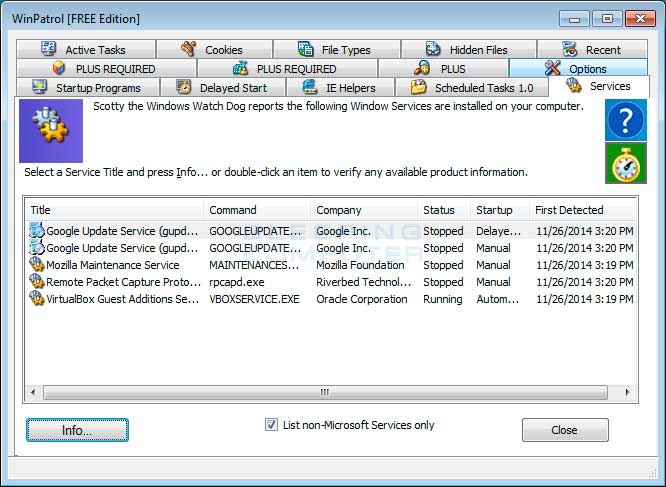Click the Hidden Files tab icon

(433, 49)
